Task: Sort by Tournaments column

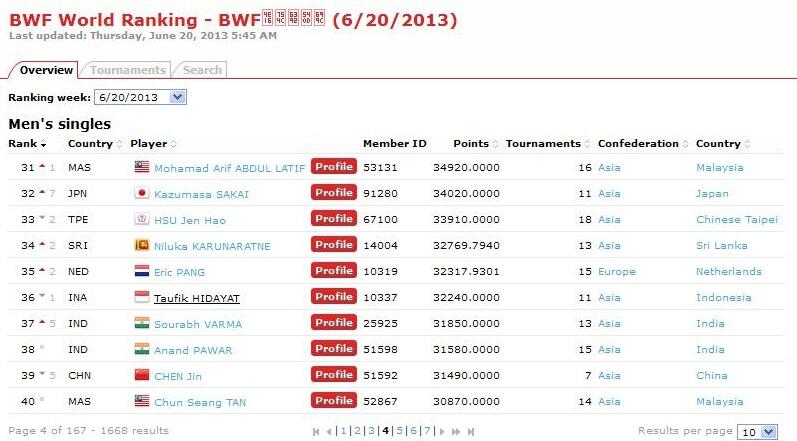Action: tap(548, 144)
